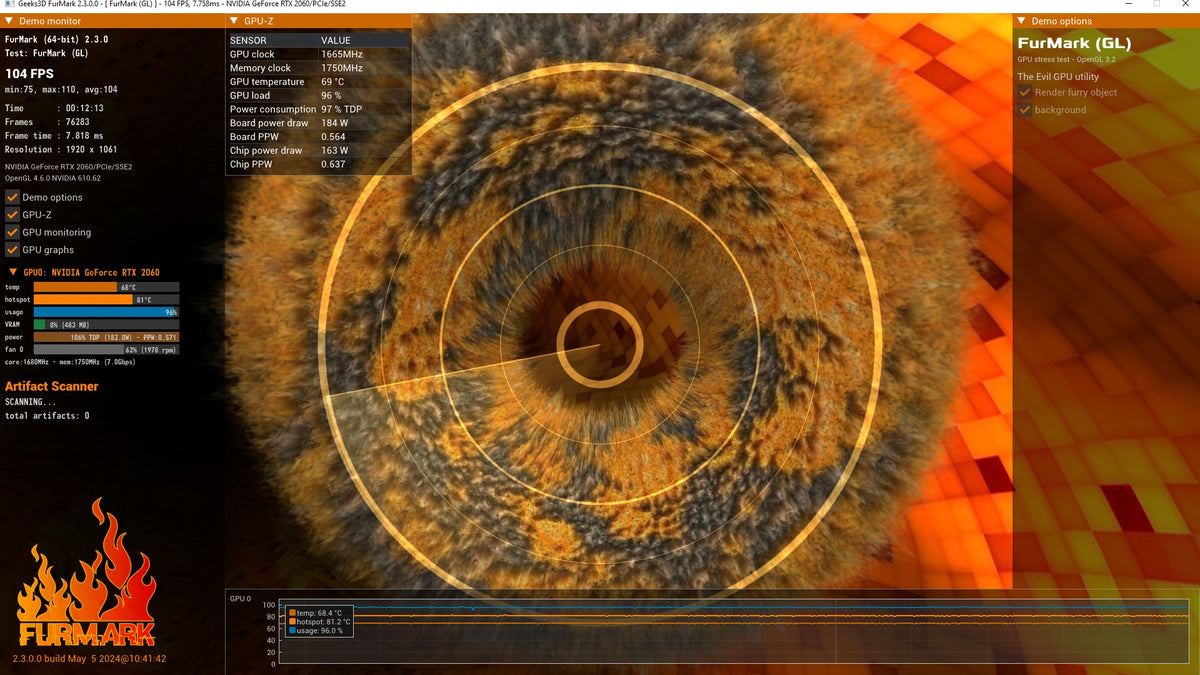1200x675 pixels.
Task: Click the Demo monitor panel title
Action: (50, 21)
